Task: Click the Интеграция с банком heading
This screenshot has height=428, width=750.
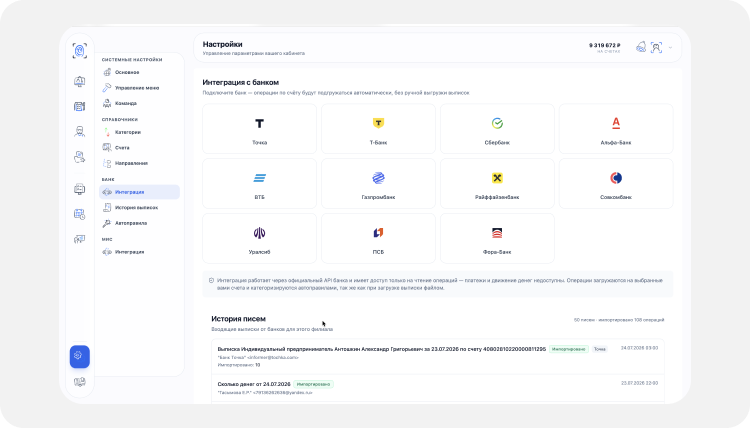Action: [x=241, y=82]
